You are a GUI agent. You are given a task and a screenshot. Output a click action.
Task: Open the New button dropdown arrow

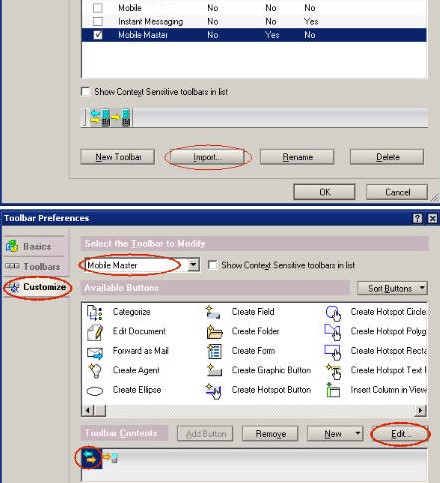tap(358, 433)
